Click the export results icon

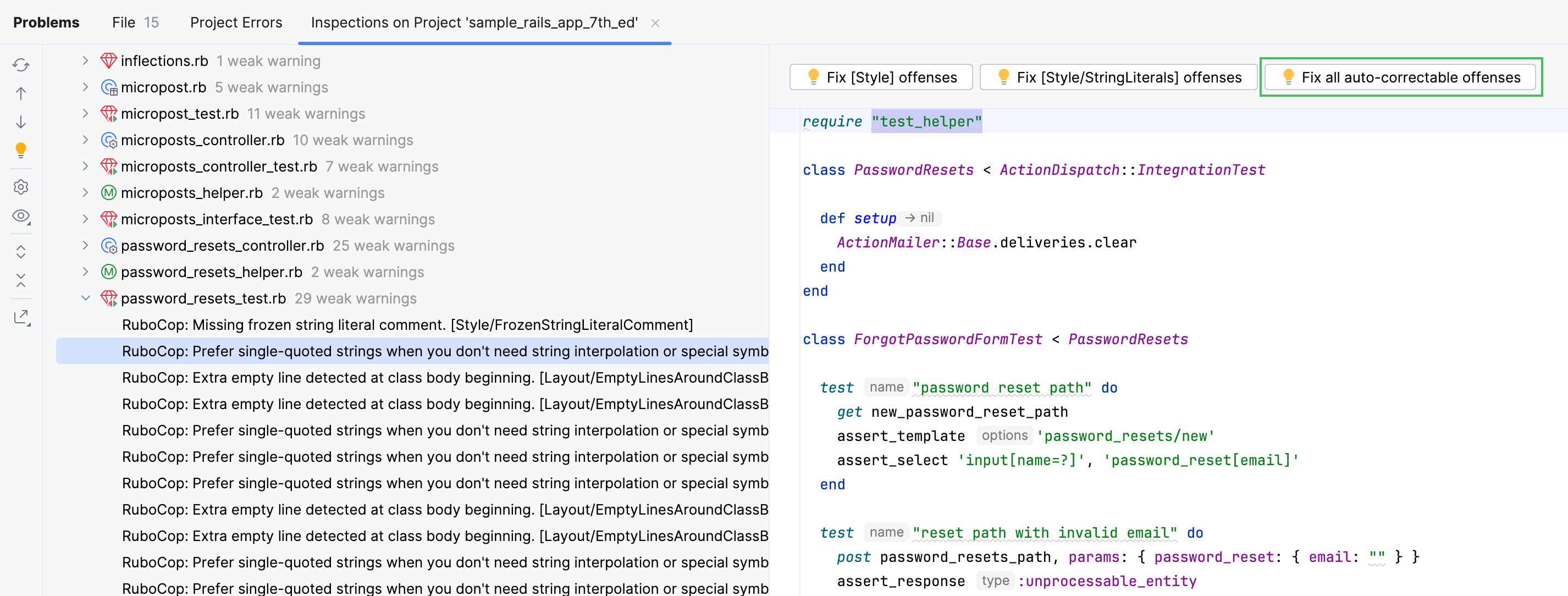point(21,317)
